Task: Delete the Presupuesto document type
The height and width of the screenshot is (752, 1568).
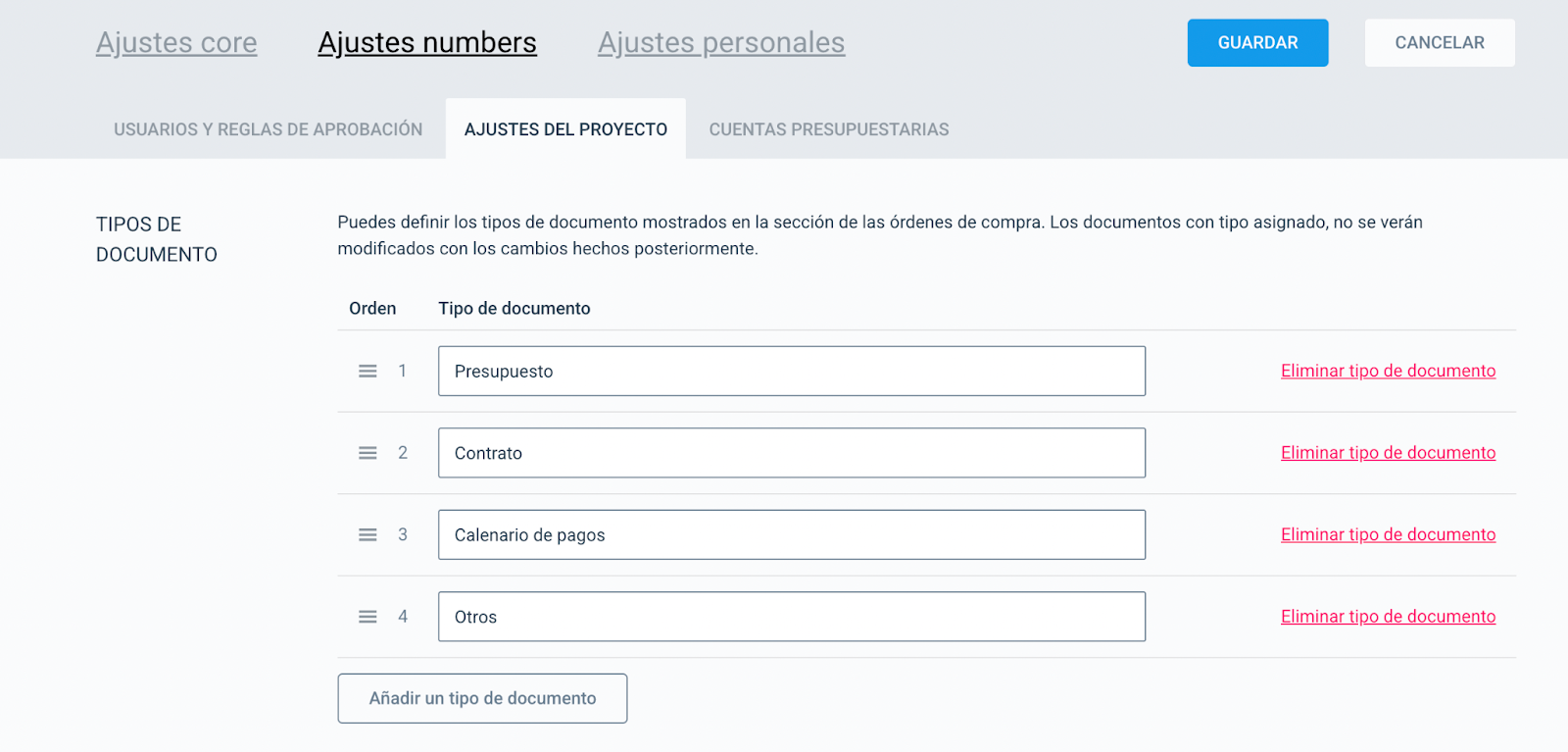Action: pos(1388,371)
